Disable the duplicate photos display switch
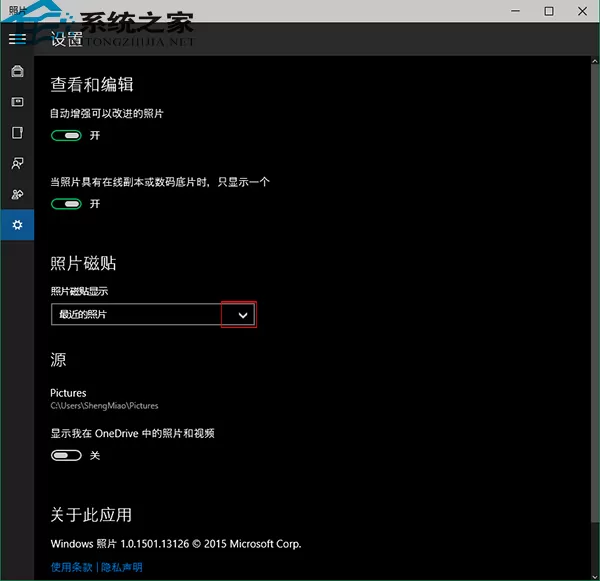This screenshot has height=581, width=600. pos(66,204)
